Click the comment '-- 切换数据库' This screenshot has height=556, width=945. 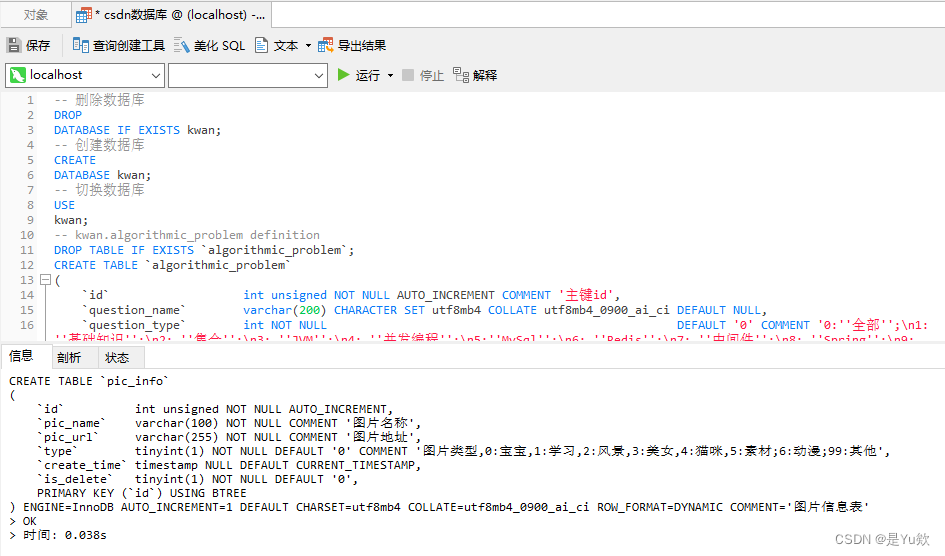click(99, 190)
